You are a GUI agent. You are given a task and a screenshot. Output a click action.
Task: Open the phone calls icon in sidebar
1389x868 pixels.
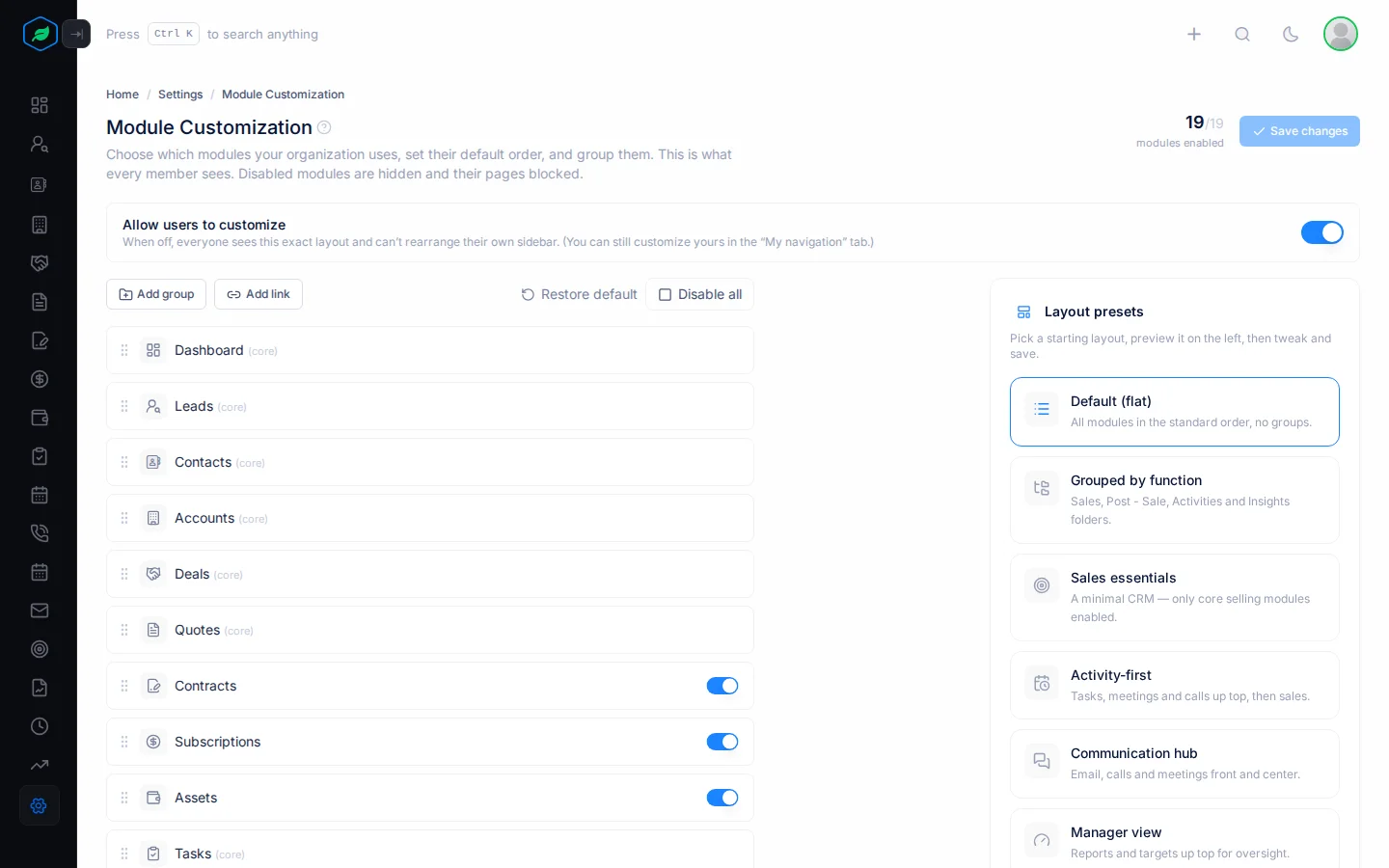click(40, 533)
